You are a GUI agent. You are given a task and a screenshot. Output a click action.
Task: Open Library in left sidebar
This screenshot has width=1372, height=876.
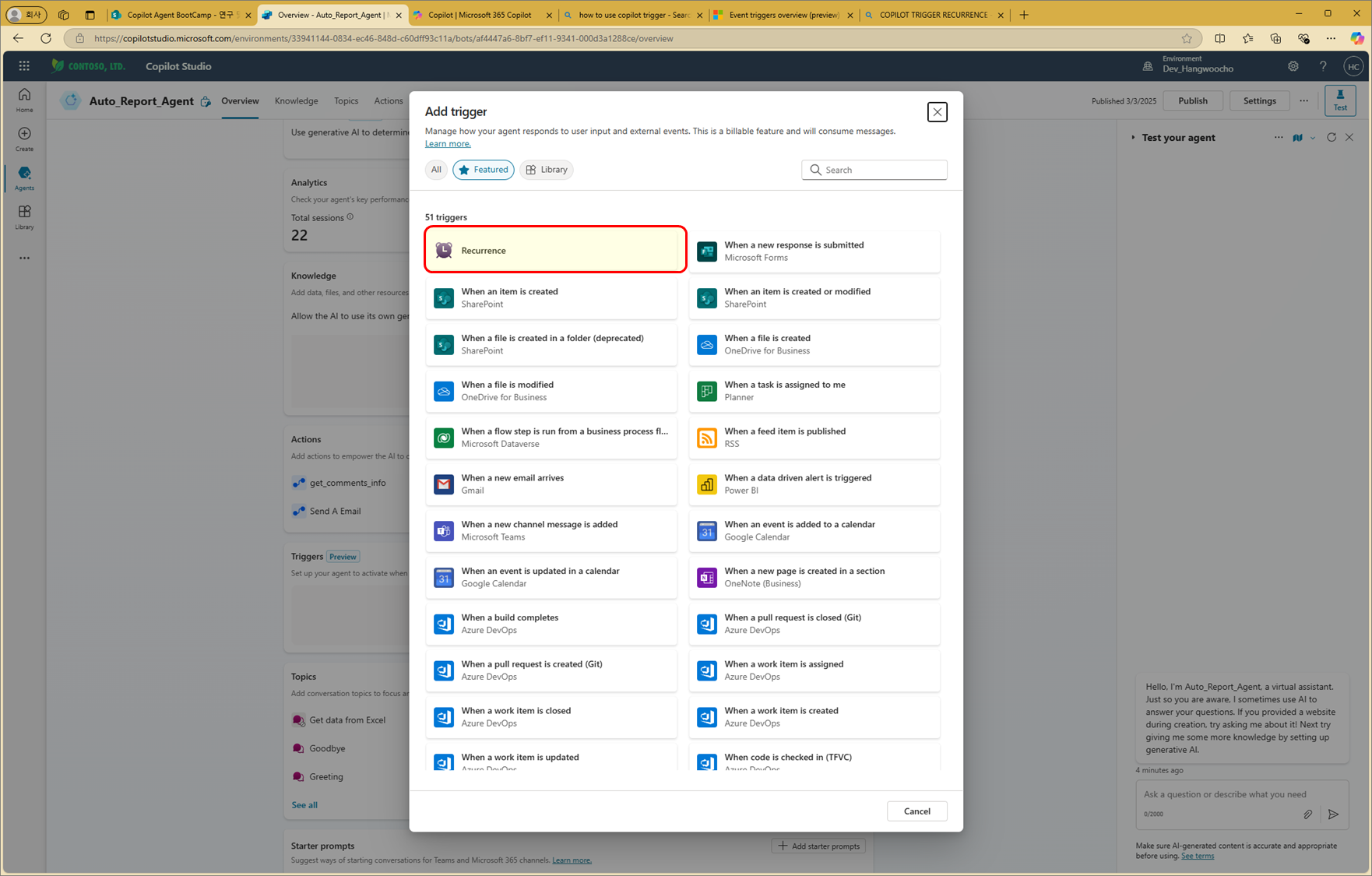point(24,217)
